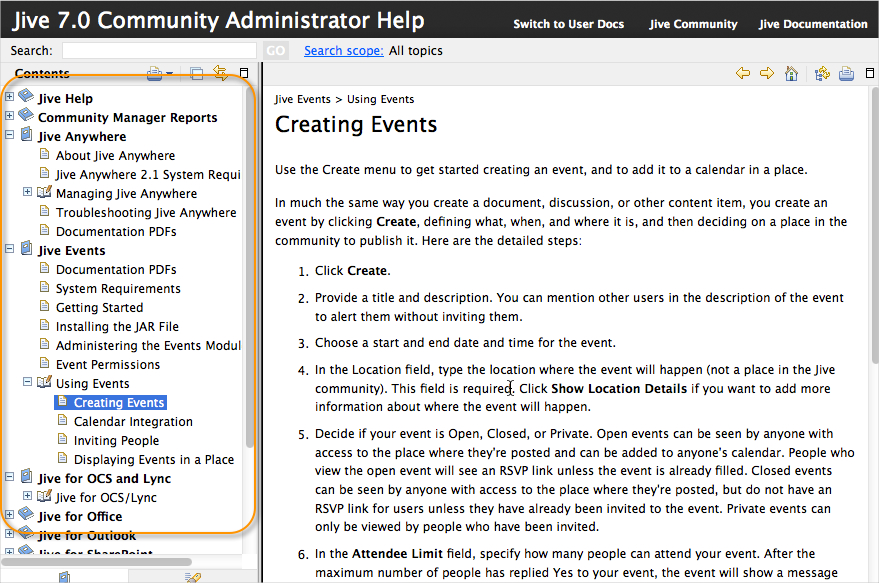Click book icon beside Jive for Office

[26, 514]
